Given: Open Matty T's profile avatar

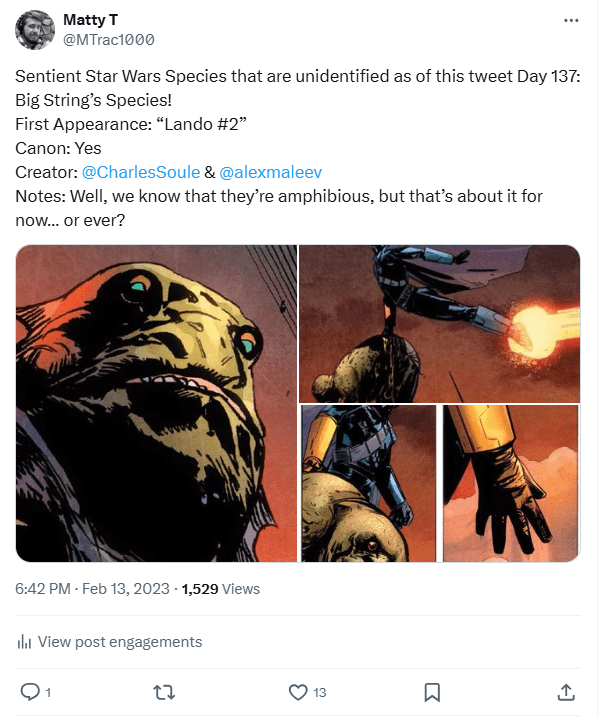Looking at the screenshot, I should tap(35, 30).
